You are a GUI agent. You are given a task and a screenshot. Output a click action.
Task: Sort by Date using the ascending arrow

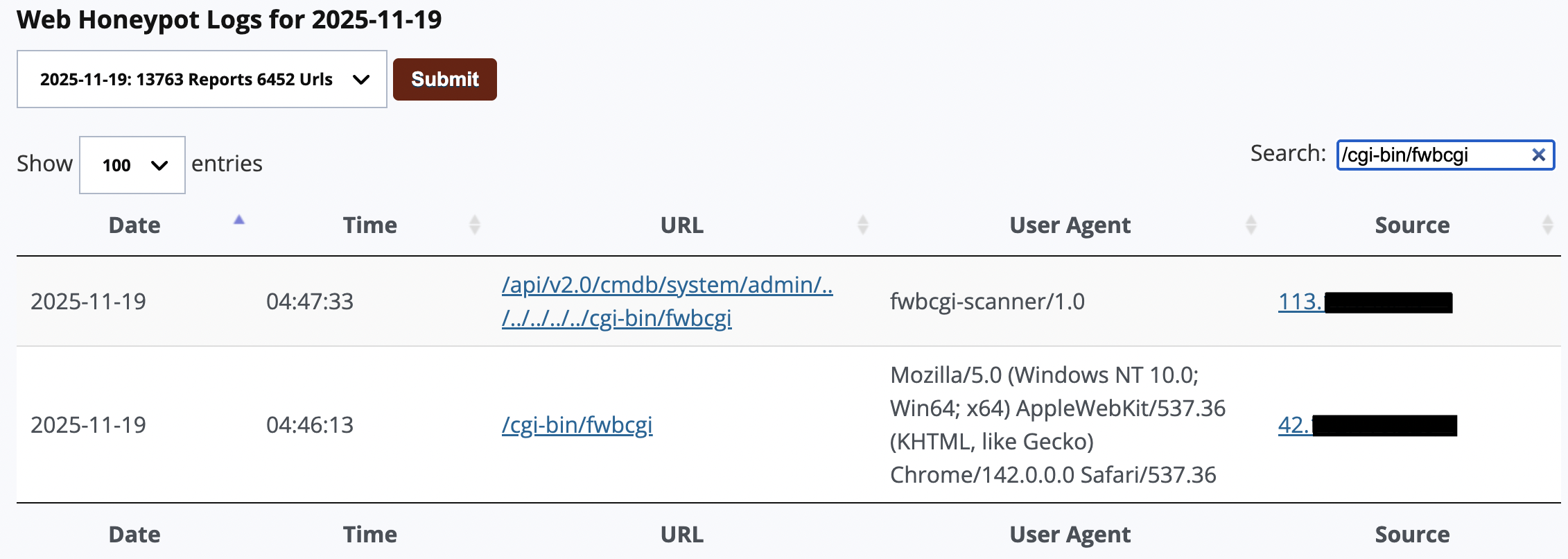pos(239,221)
